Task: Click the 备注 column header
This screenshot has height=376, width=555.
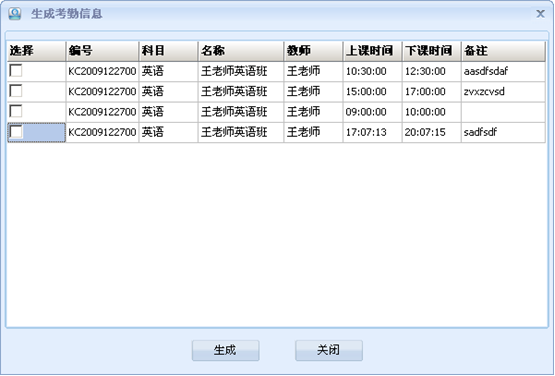Action: pos(503,51)
